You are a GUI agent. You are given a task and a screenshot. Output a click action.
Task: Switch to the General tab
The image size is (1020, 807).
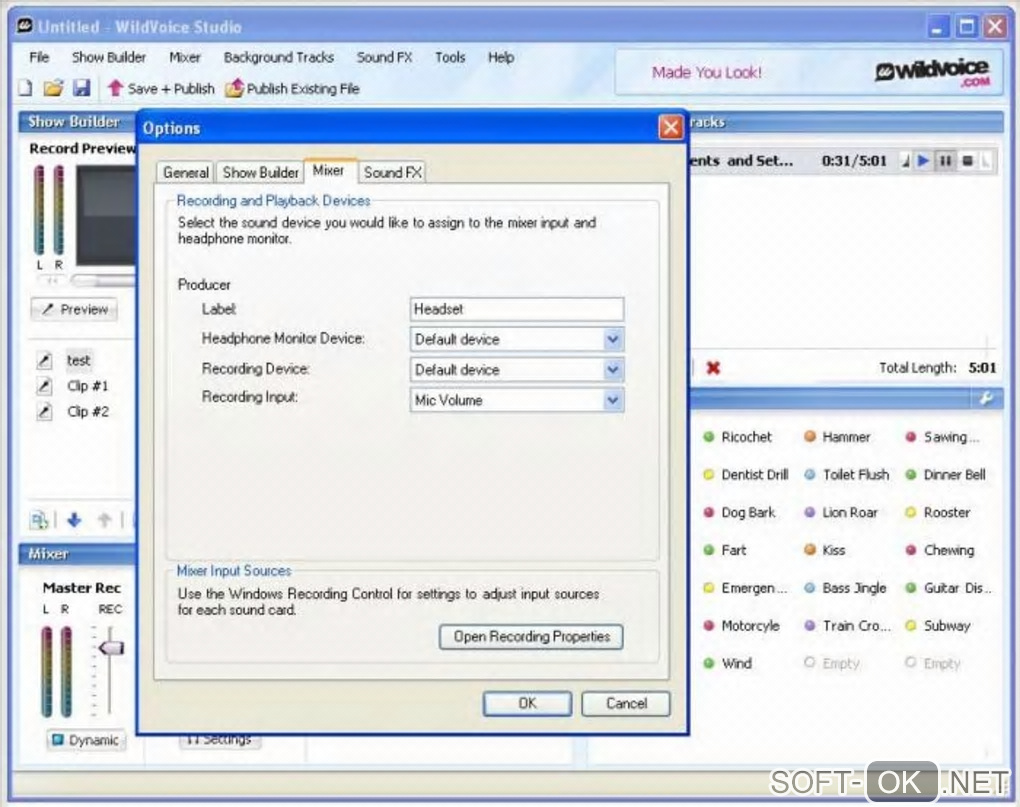[x=186, y=172]
